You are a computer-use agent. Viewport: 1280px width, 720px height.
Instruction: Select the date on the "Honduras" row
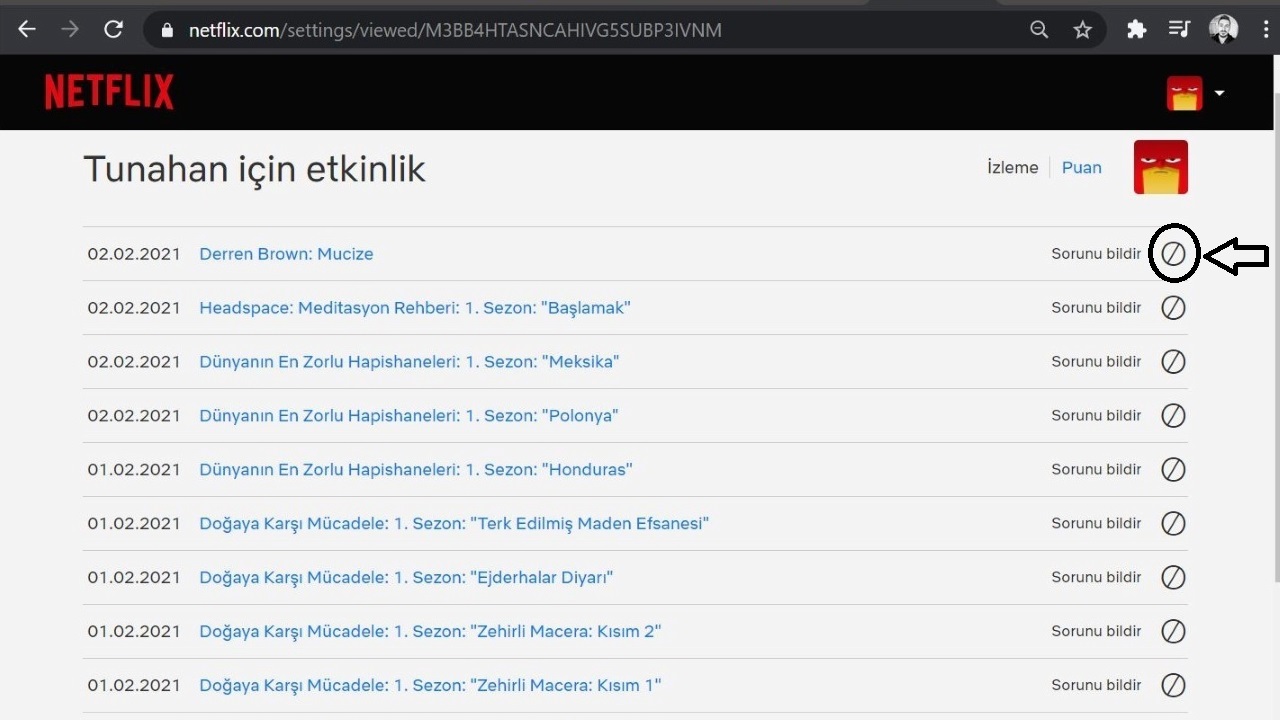[134, 470]
